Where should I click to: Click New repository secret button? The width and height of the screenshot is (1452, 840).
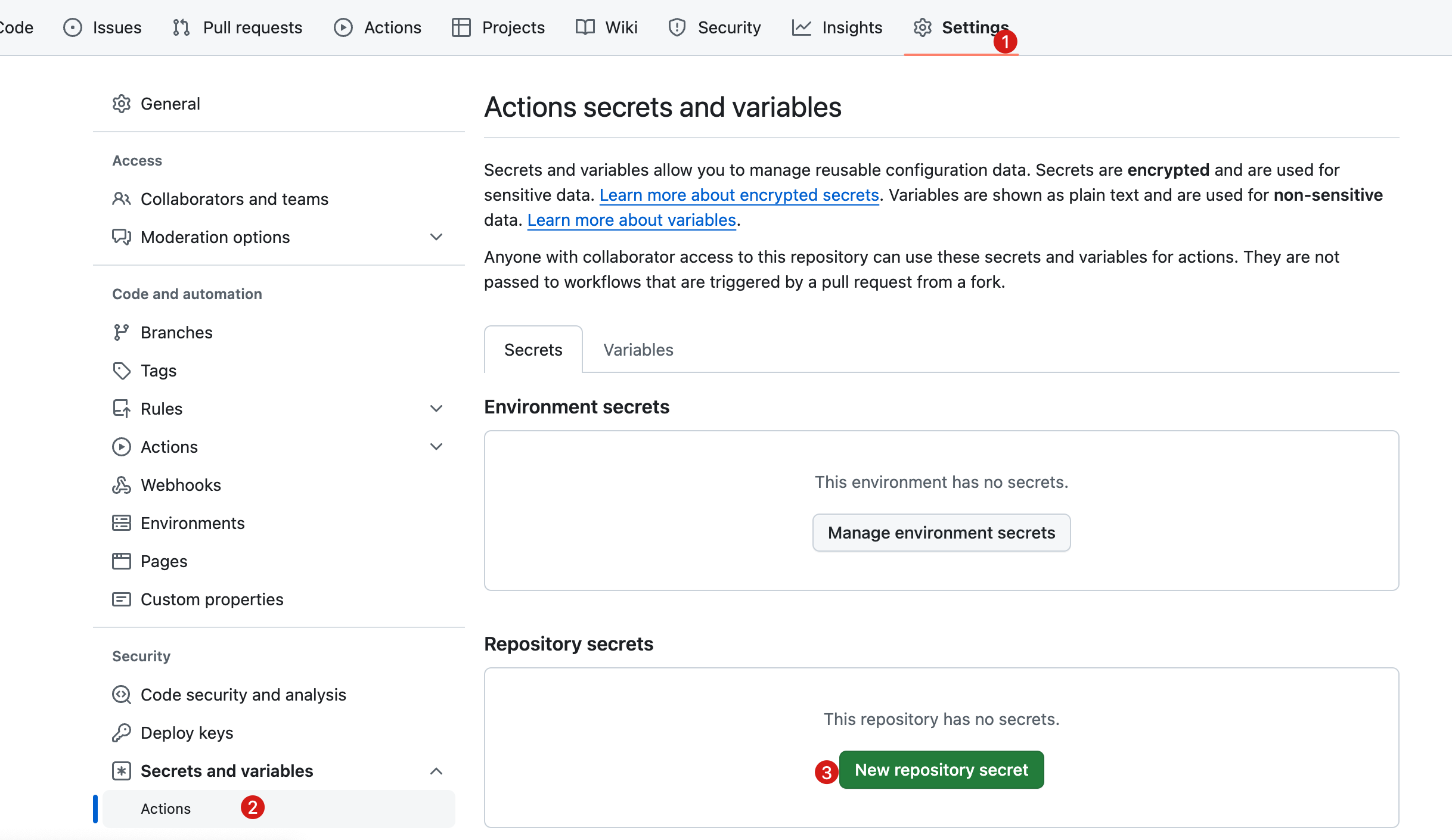pyautogui.click(x=941, y=770)
